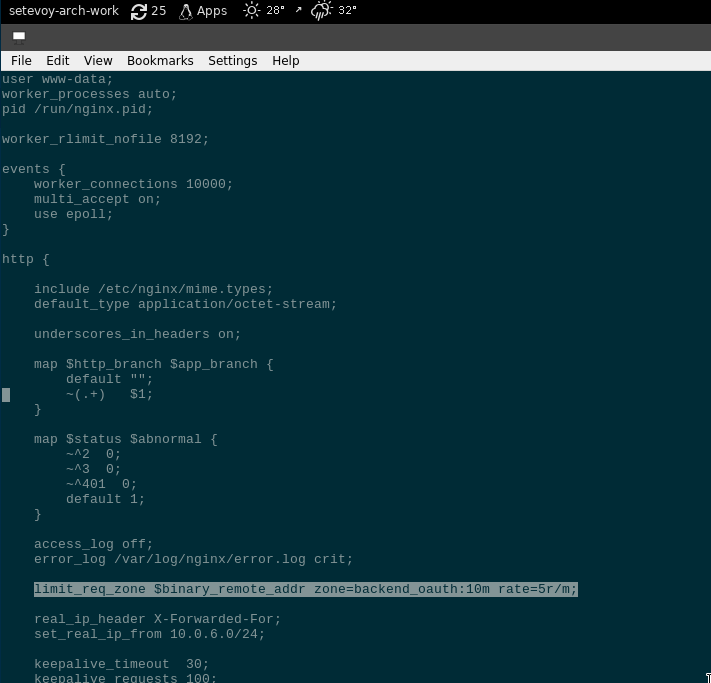This screenshot has width=711, height=683.
Task: Click the rain cloud forecast icon
Action: 321,11
